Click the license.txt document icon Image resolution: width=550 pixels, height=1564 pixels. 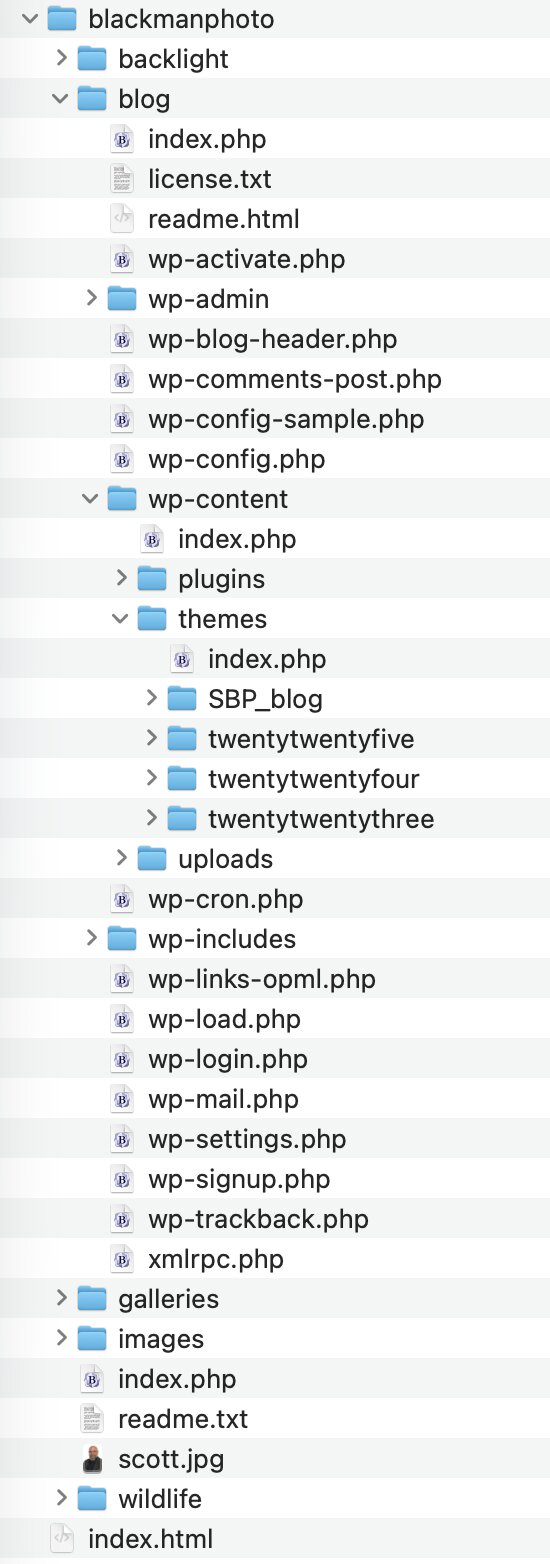tap(122, 179)
